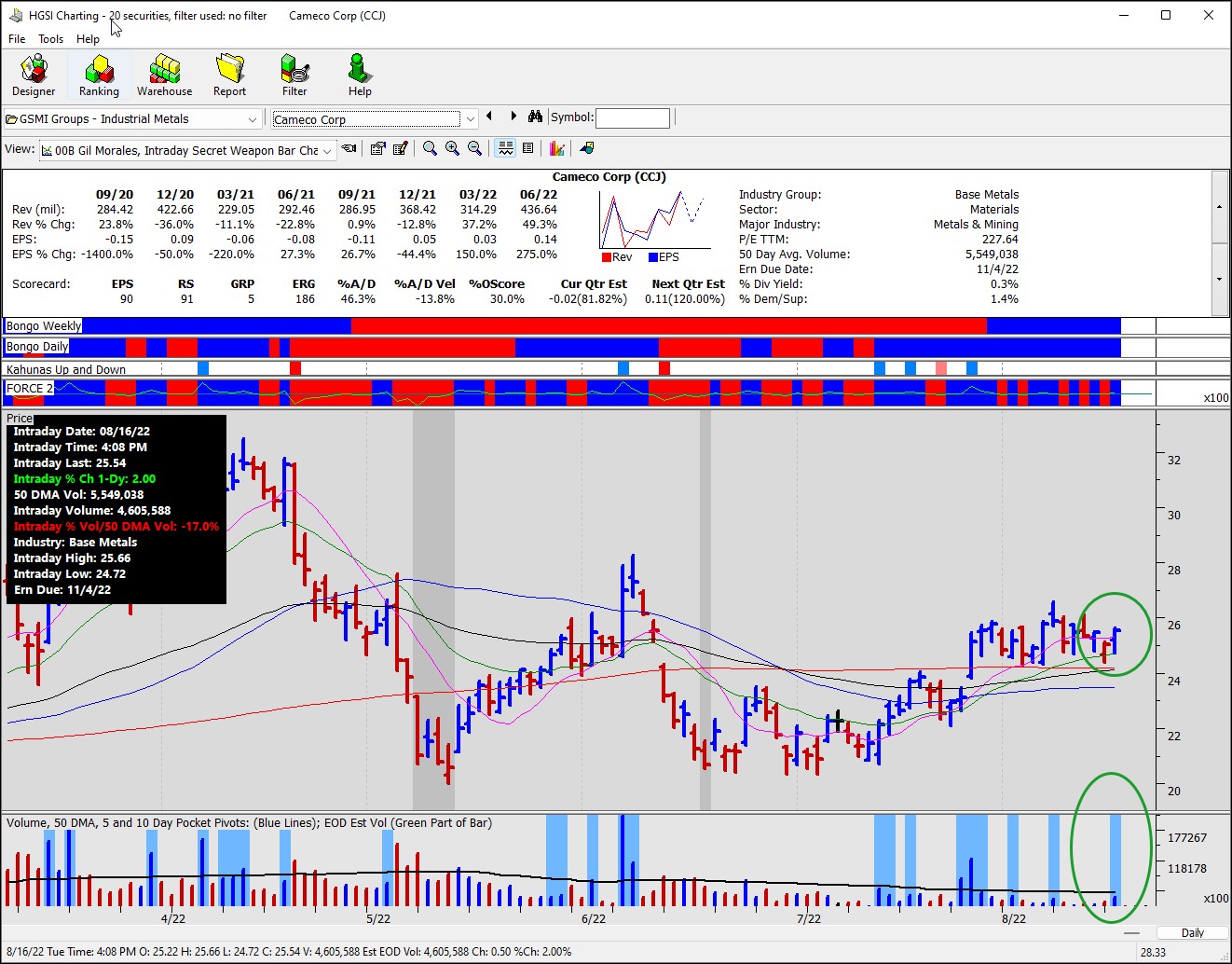
Task: Zoom in on the chart
Action: pos(452,148)
